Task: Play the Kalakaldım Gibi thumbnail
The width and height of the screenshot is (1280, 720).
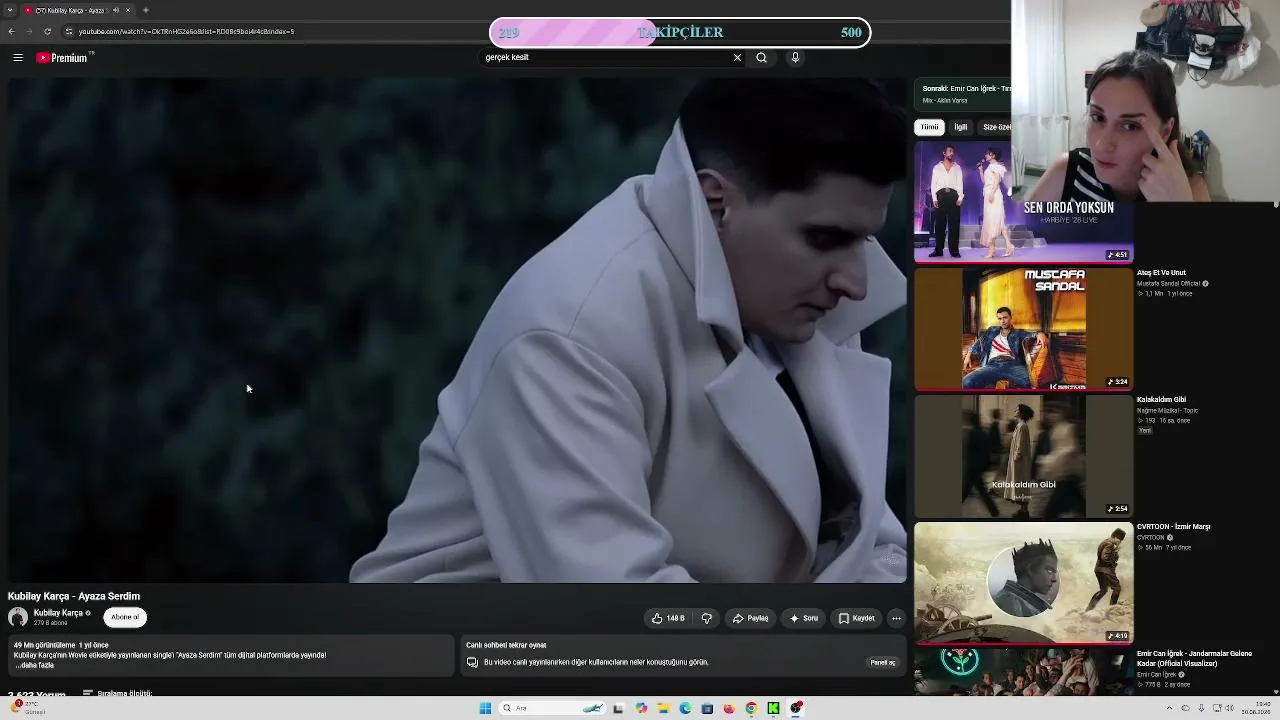Action: tap(1023, 455)
